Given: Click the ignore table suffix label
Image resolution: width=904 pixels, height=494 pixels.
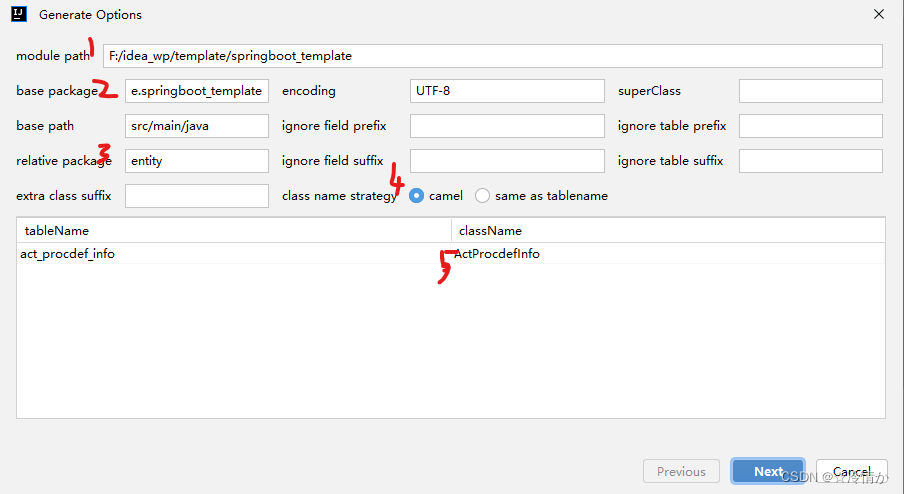Looking at the screenshot, I should pos(671,161).
